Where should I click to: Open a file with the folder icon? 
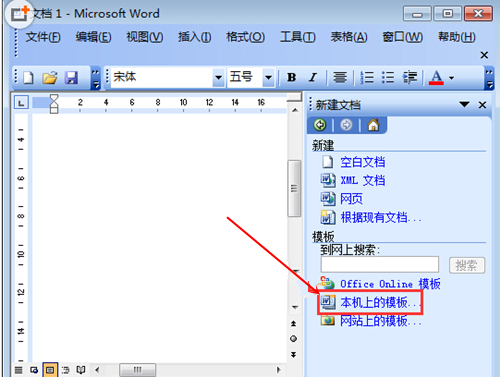coord(50,78)
